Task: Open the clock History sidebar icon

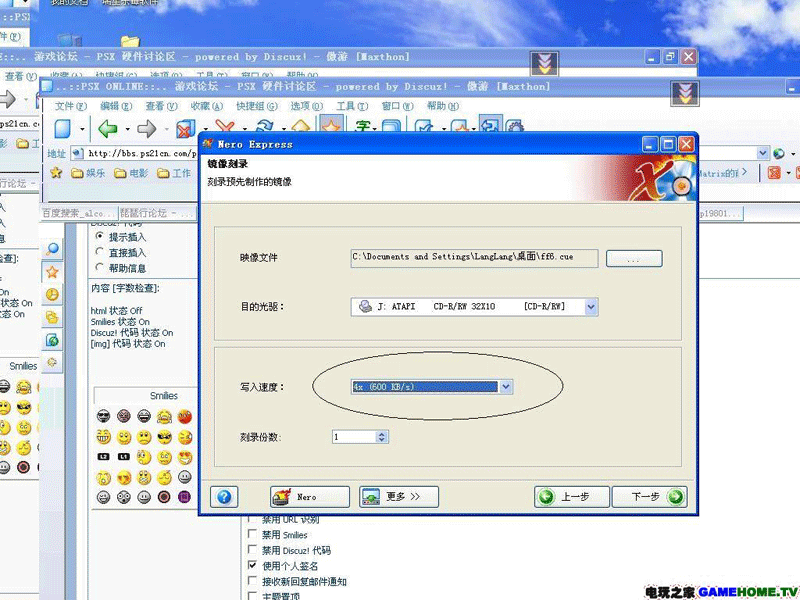Action: tap(53, 294)
